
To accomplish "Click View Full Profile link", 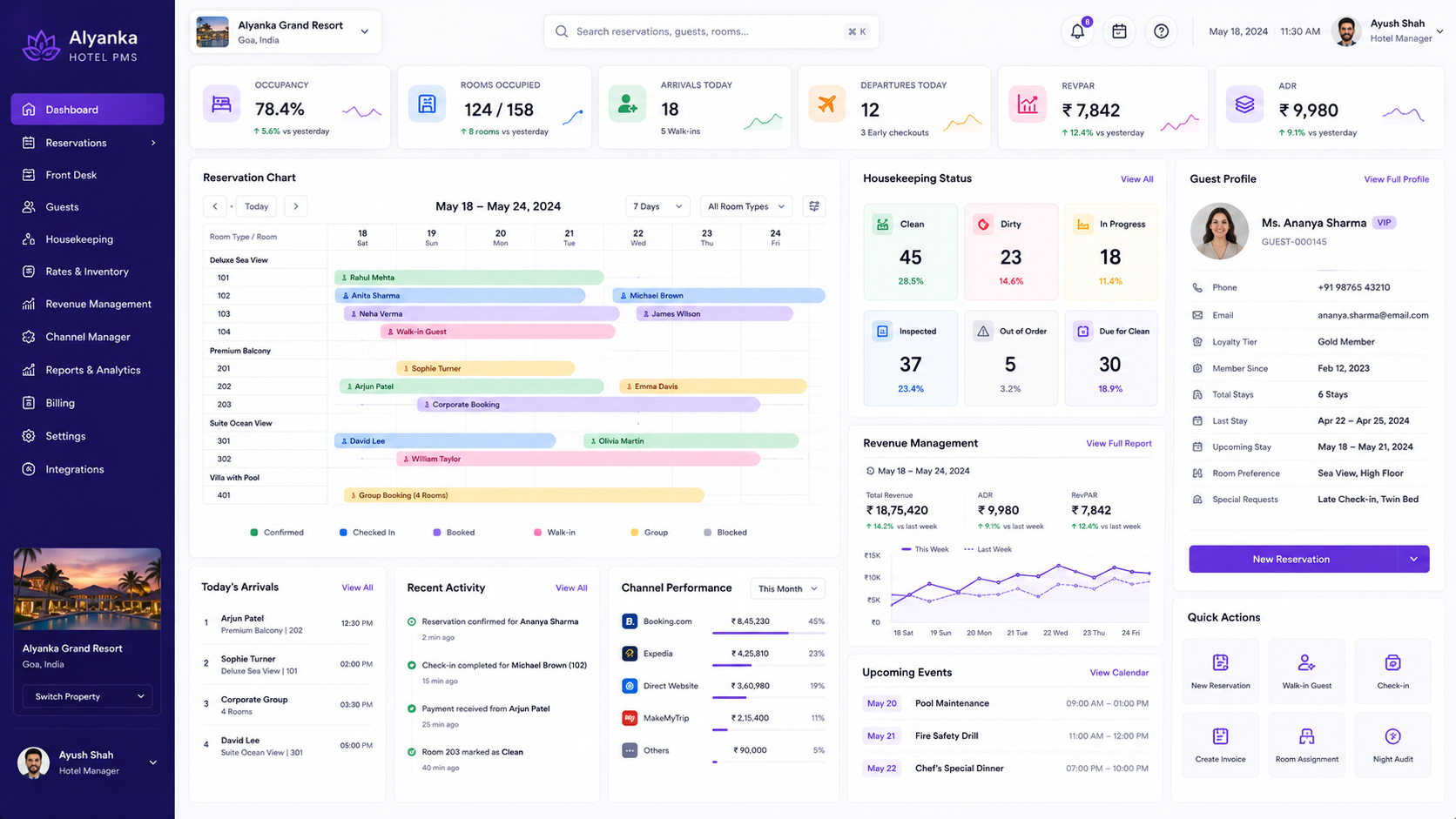I will coord(1396,179).
